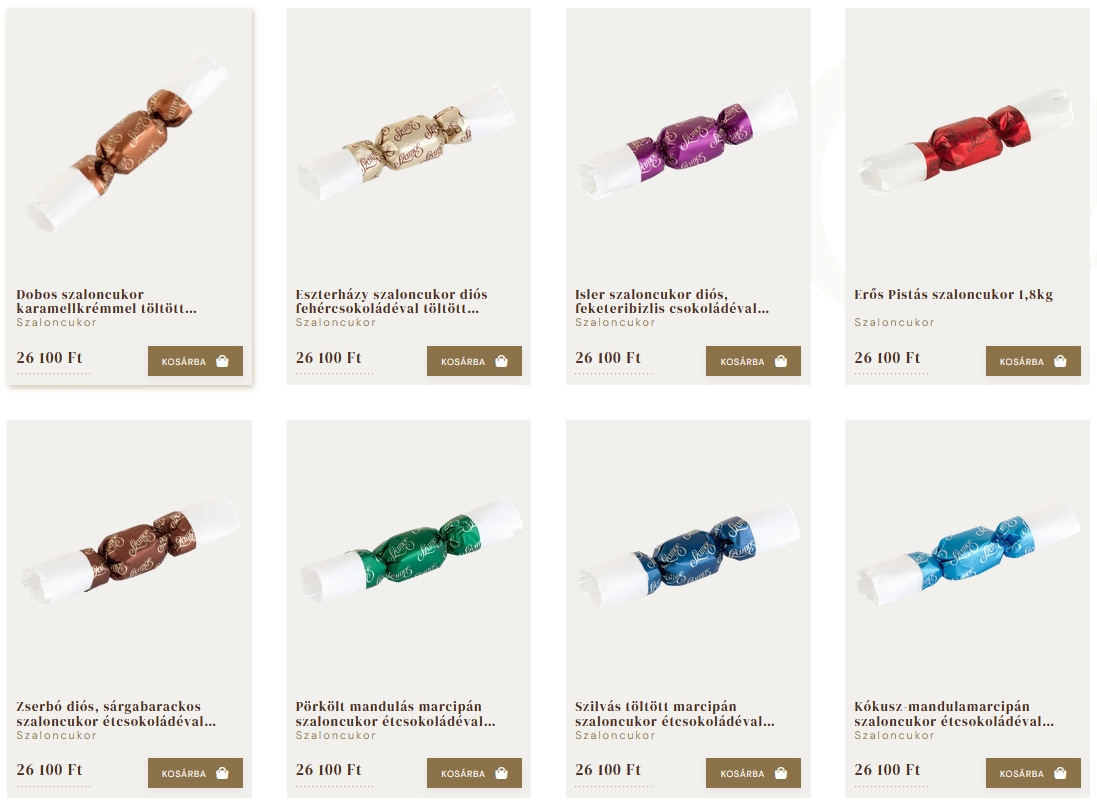1097x805 pixels.
Task: Add Pörkölt mandulás marcipán with KOSÁRBA
Action: tap(474, 773)
